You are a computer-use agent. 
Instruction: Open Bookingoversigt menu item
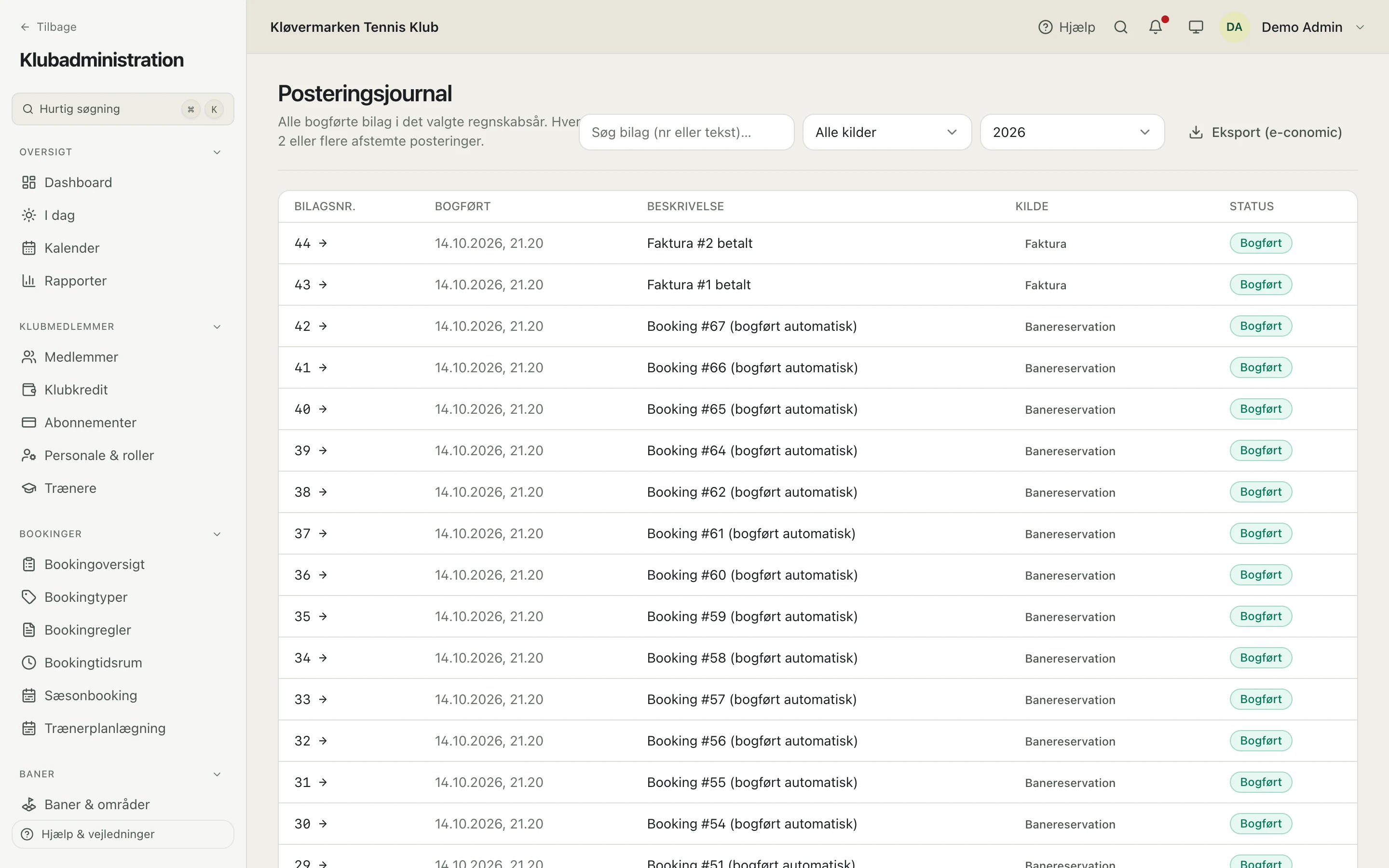tap(123, 564)
